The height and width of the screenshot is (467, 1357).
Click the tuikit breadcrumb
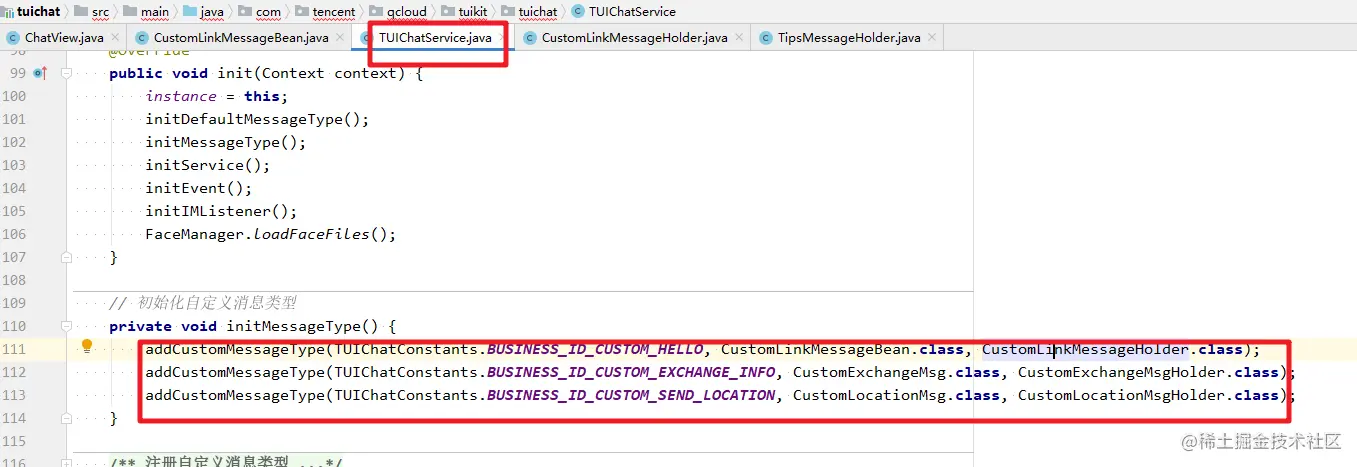(x=473, y=11)
